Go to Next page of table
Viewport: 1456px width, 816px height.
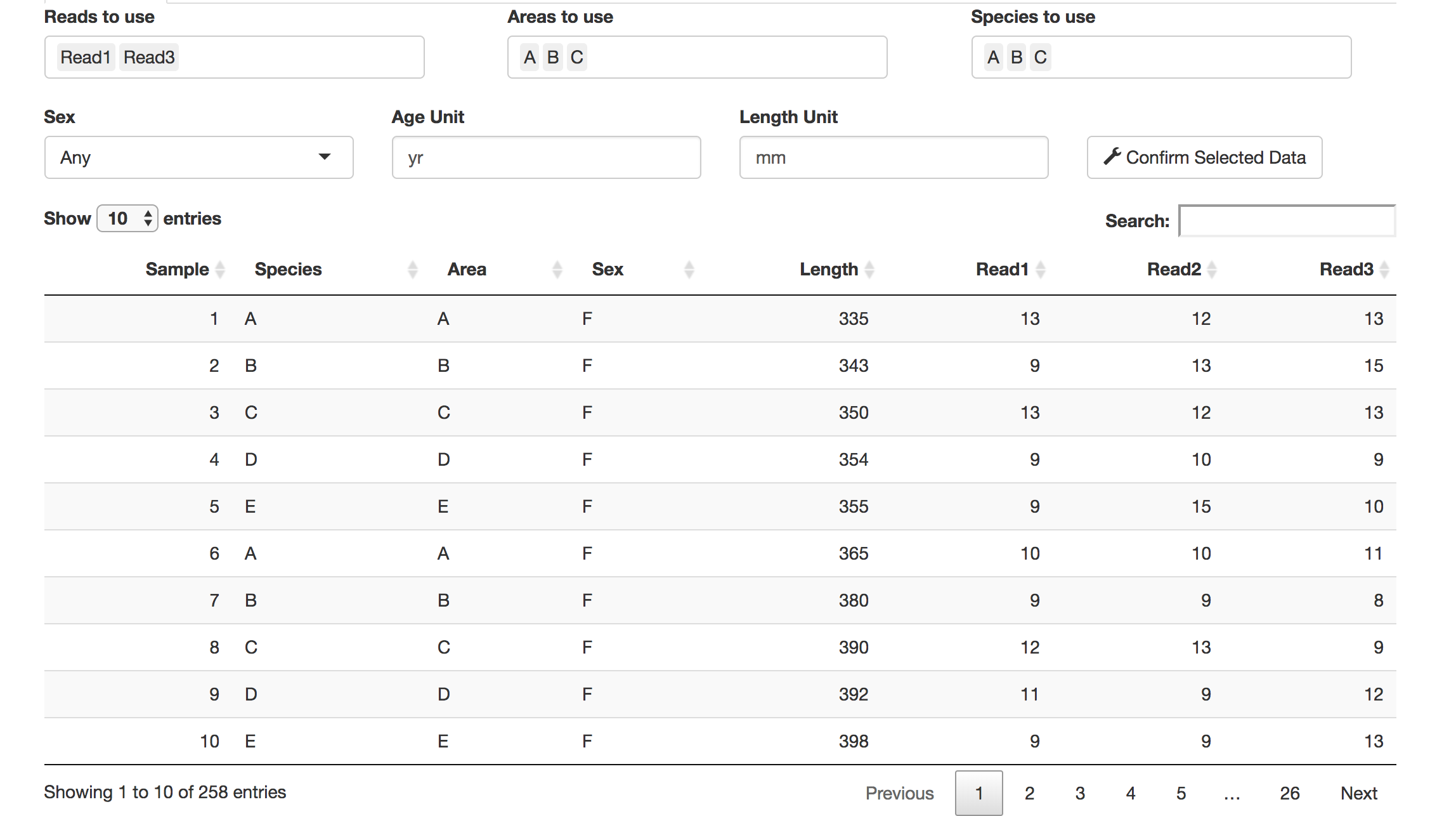[x=1358, y=793]
